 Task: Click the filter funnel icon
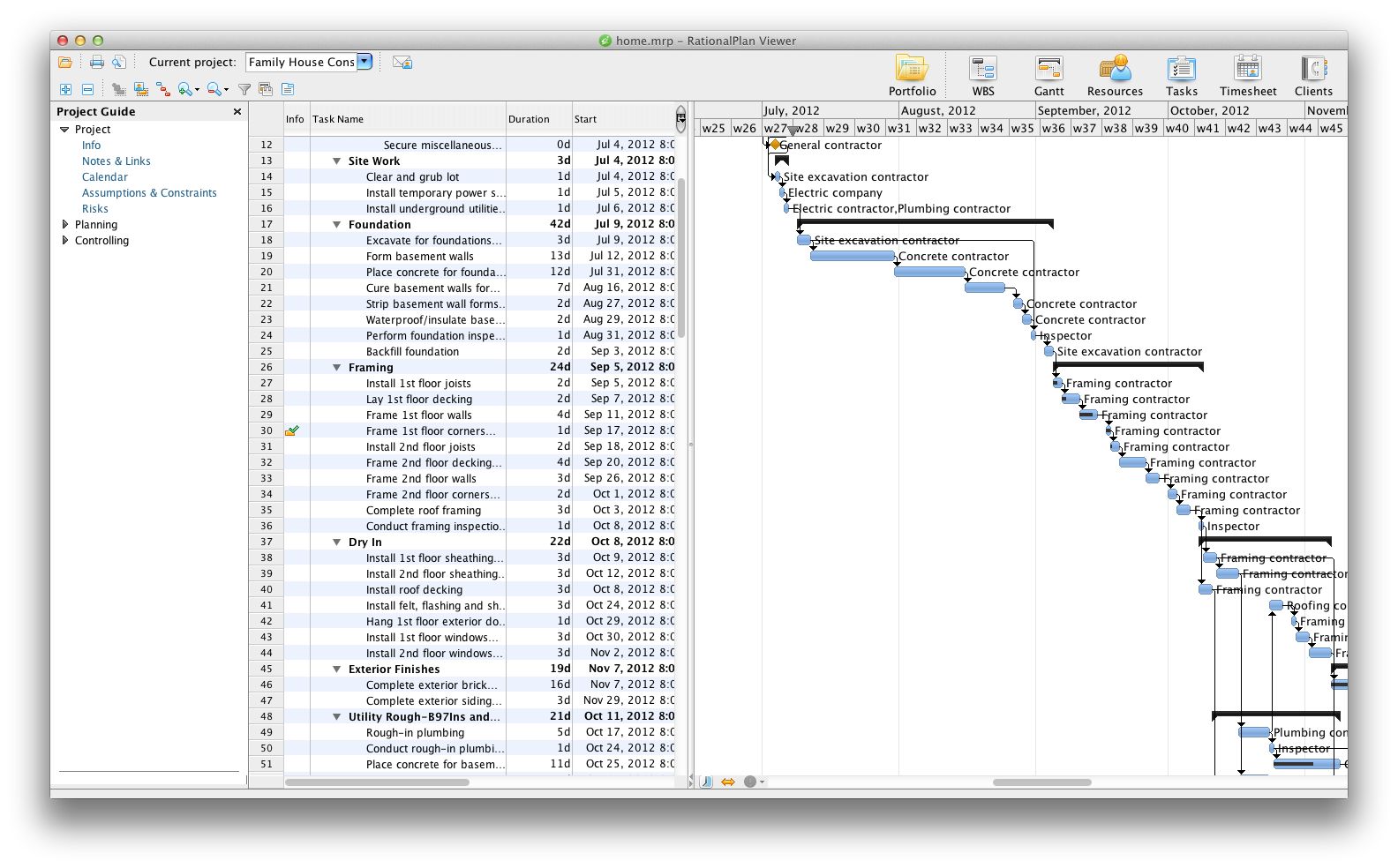coord(244,89)
